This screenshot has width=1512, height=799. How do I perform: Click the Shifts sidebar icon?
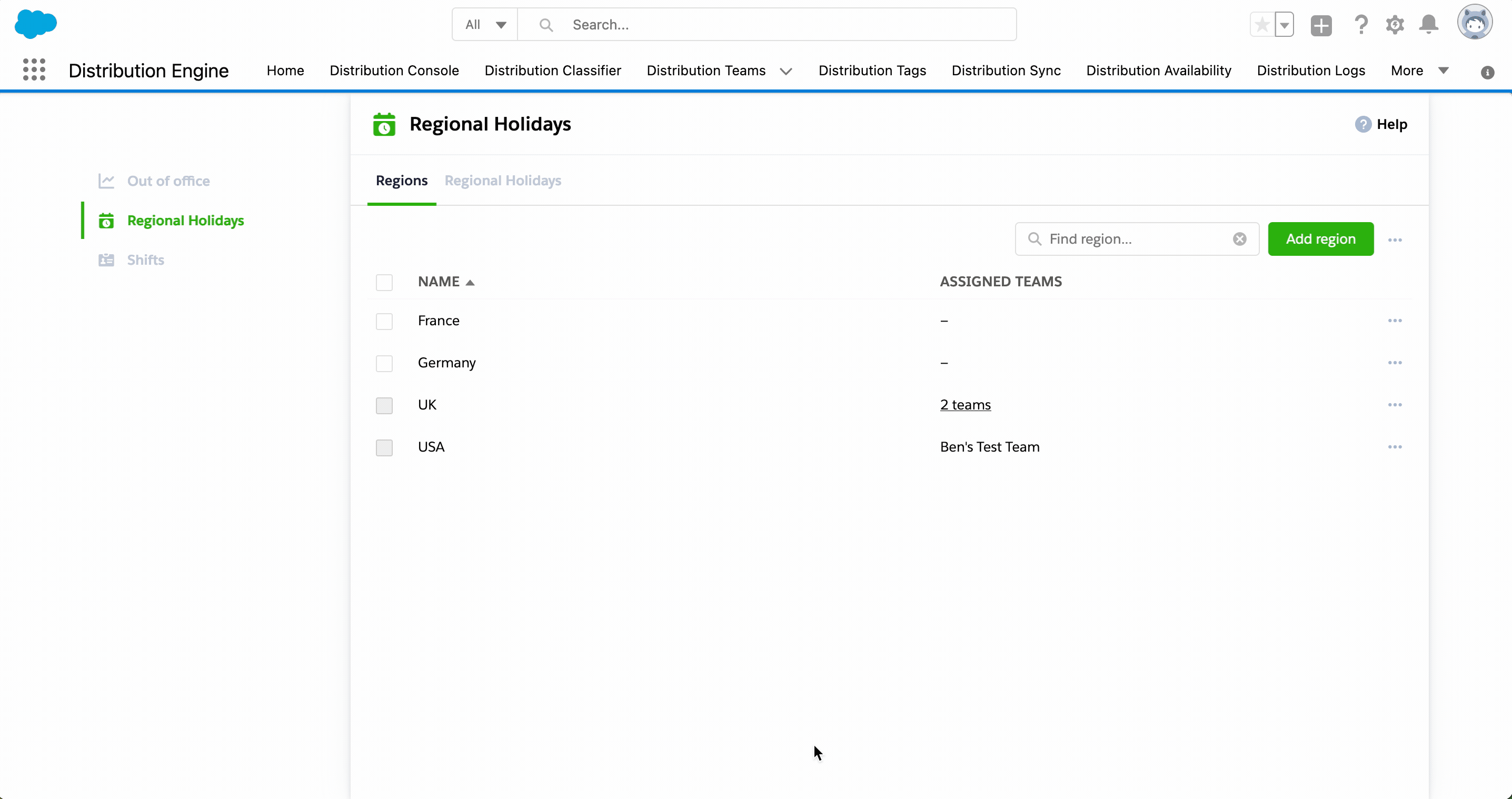click(106, 260)
